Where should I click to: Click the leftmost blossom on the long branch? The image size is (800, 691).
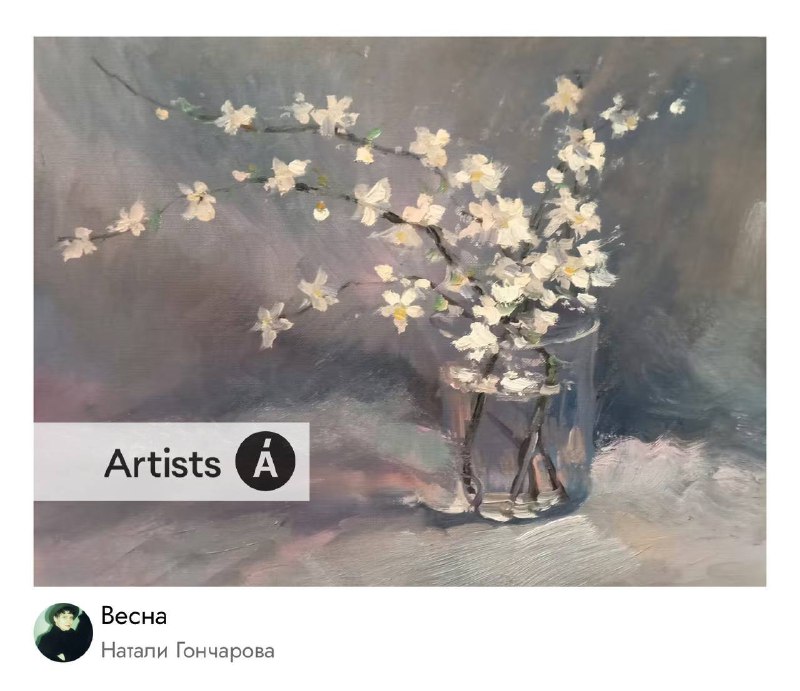78,244
